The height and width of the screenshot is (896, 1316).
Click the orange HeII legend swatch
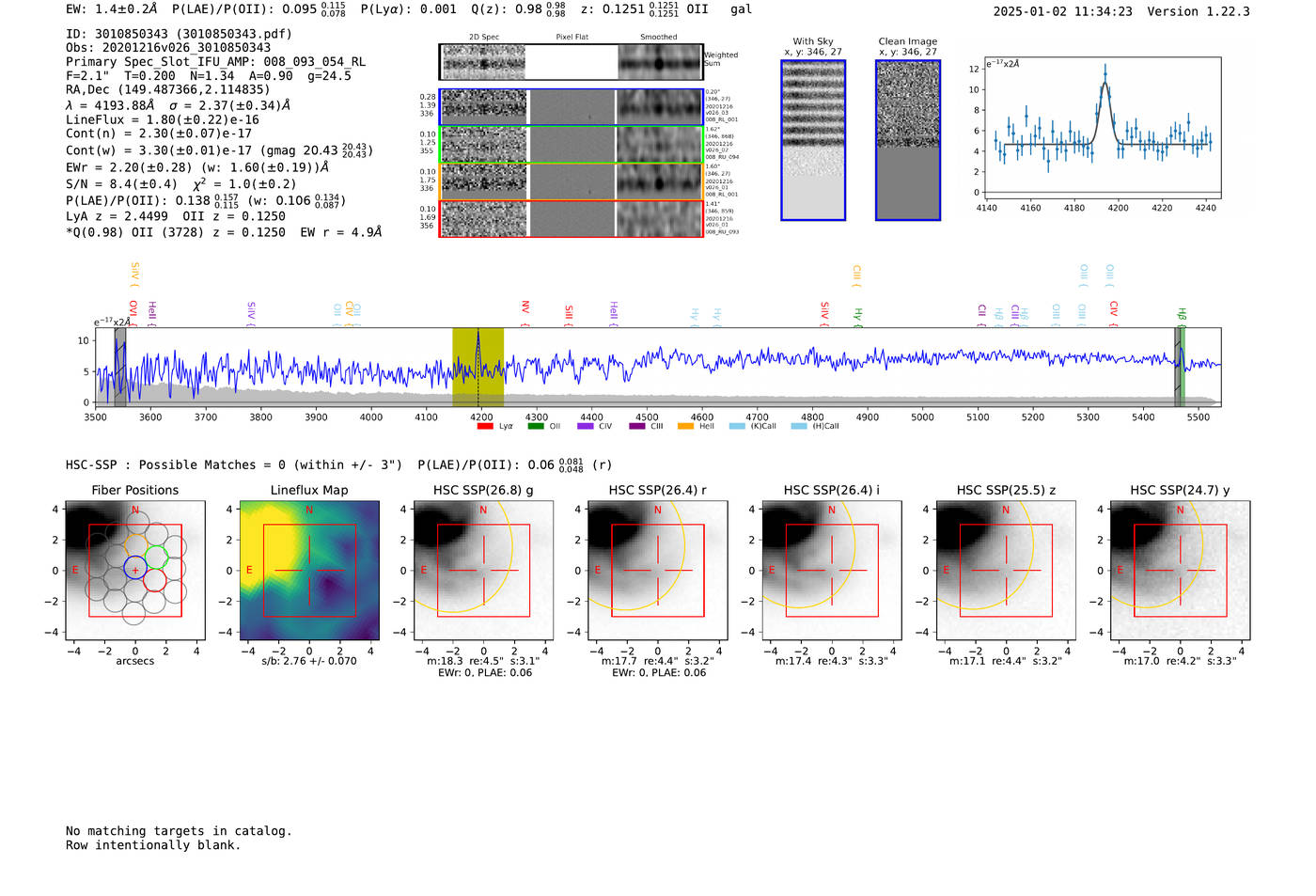click(686, 426)
